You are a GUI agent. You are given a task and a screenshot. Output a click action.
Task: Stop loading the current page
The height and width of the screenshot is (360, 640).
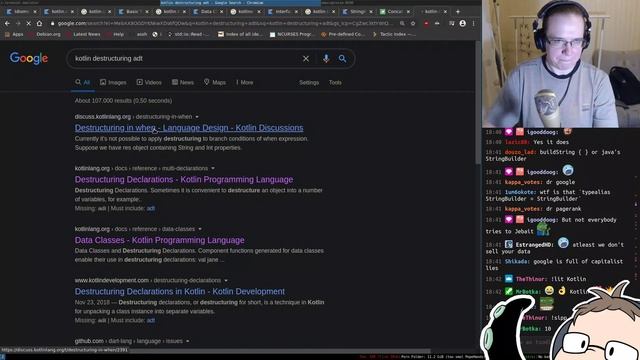click(28, 24)
